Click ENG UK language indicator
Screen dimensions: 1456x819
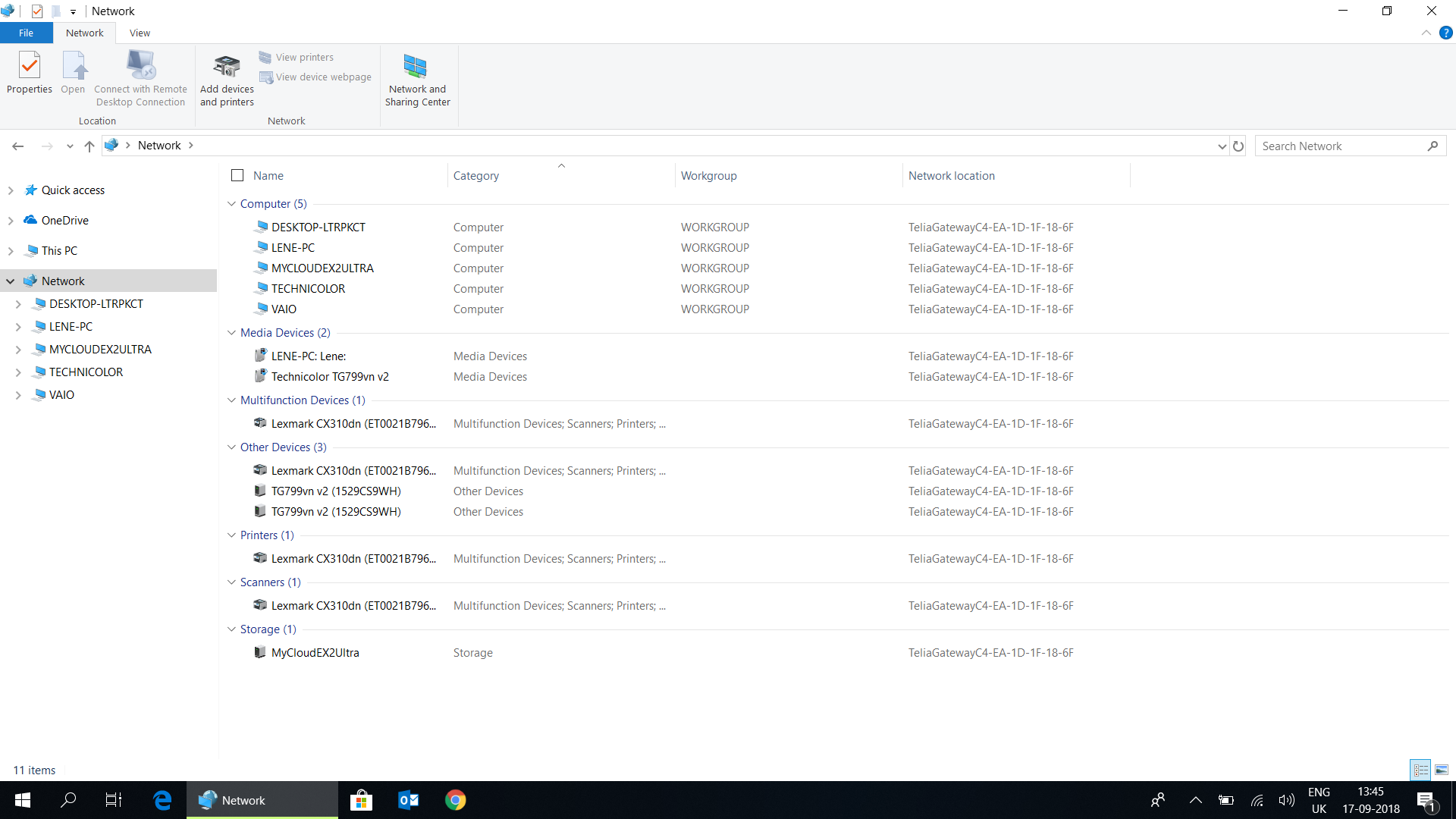[x=1319, y=800]
